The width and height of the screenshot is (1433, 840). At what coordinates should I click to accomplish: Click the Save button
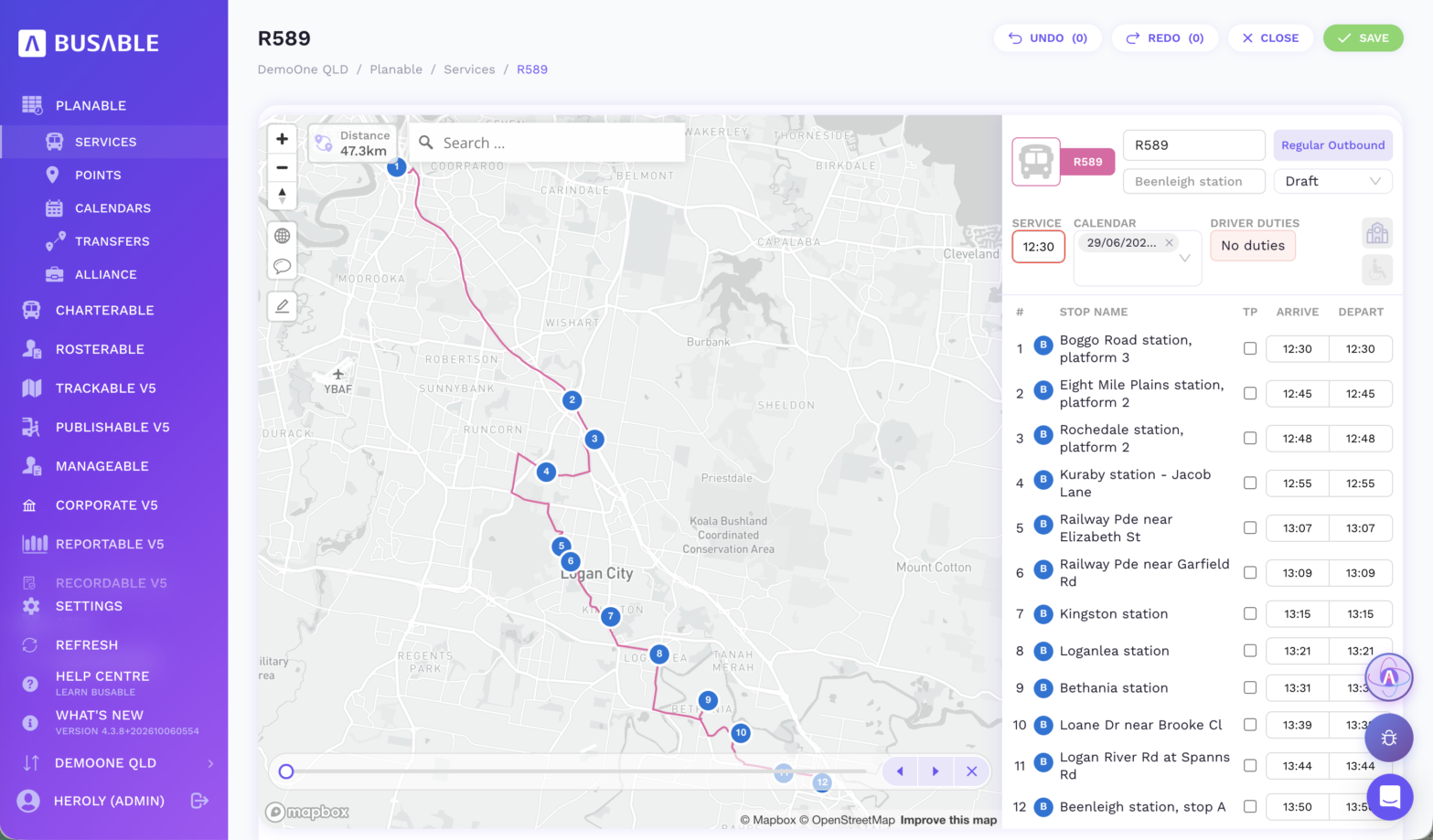click(1363, 38)
